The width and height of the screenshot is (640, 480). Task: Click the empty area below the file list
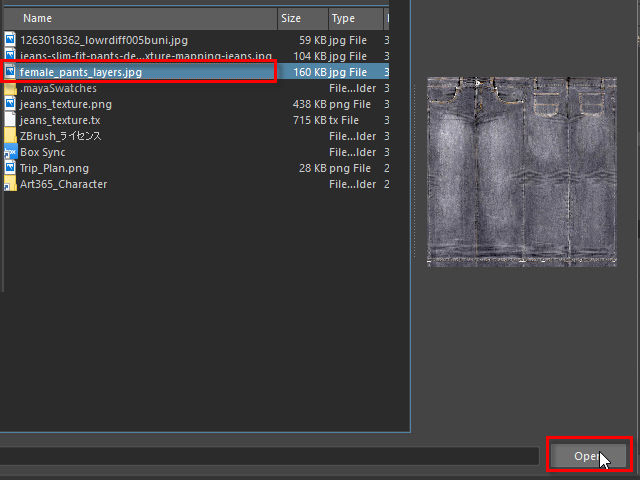point(200,340)
